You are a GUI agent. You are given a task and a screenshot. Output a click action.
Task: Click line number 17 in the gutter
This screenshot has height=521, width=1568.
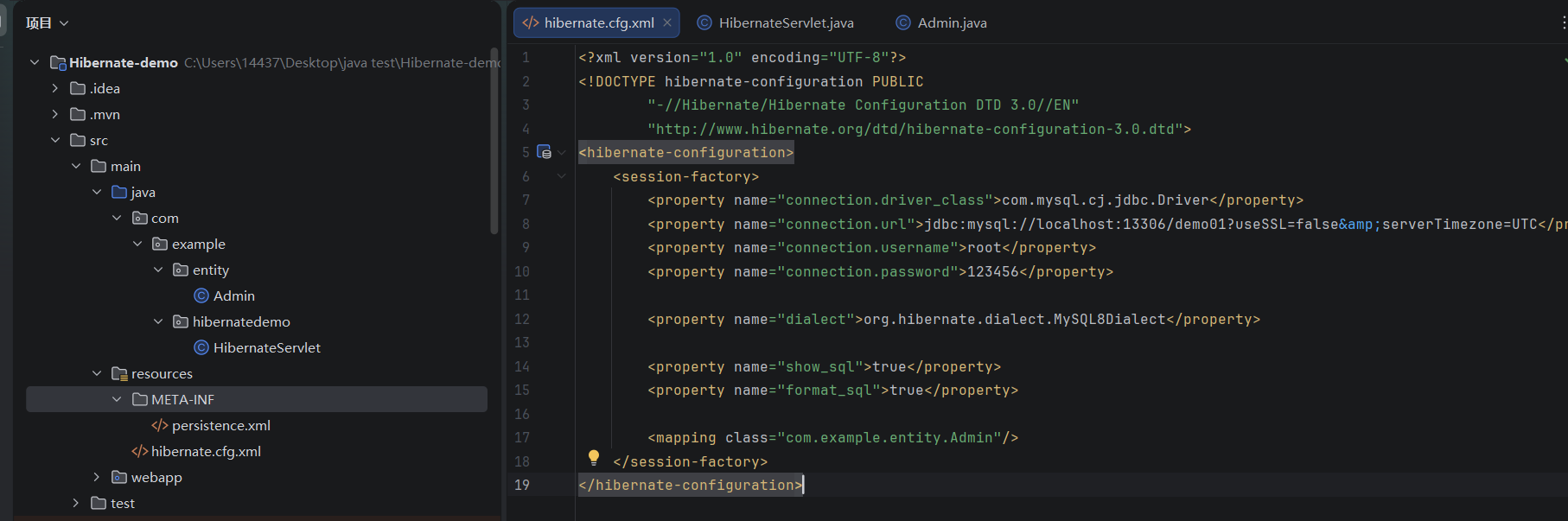(x=522, y=437)
